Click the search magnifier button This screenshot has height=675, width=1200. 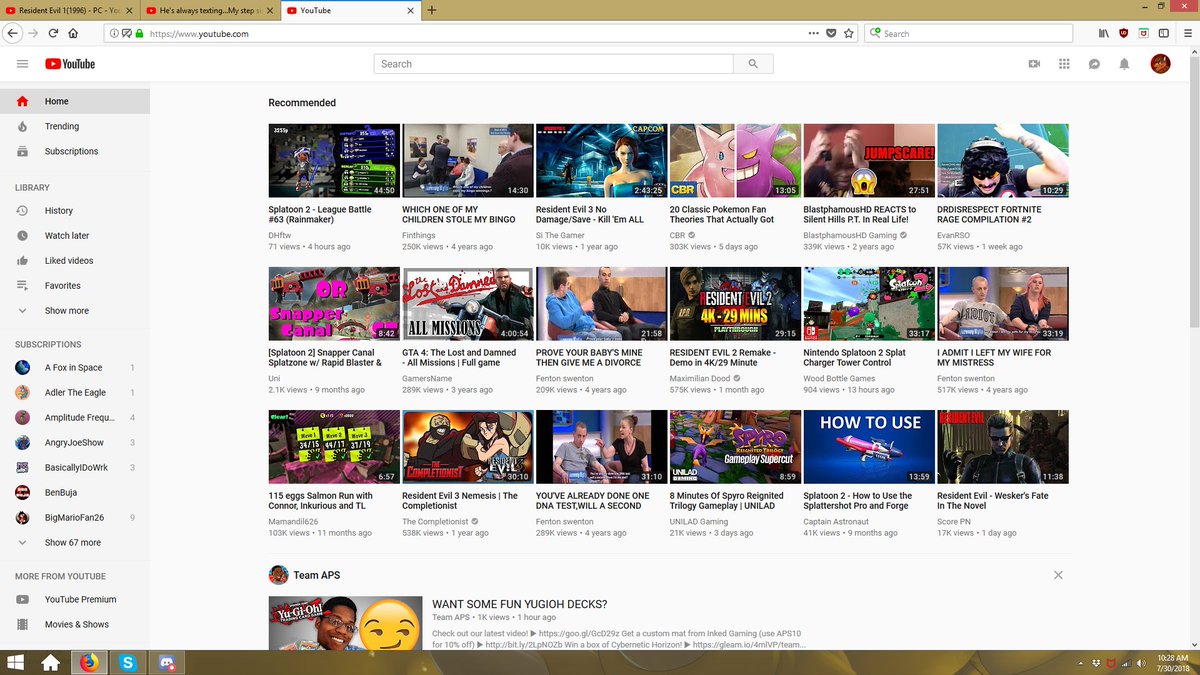pyautogui.click(x=753, y=64)
